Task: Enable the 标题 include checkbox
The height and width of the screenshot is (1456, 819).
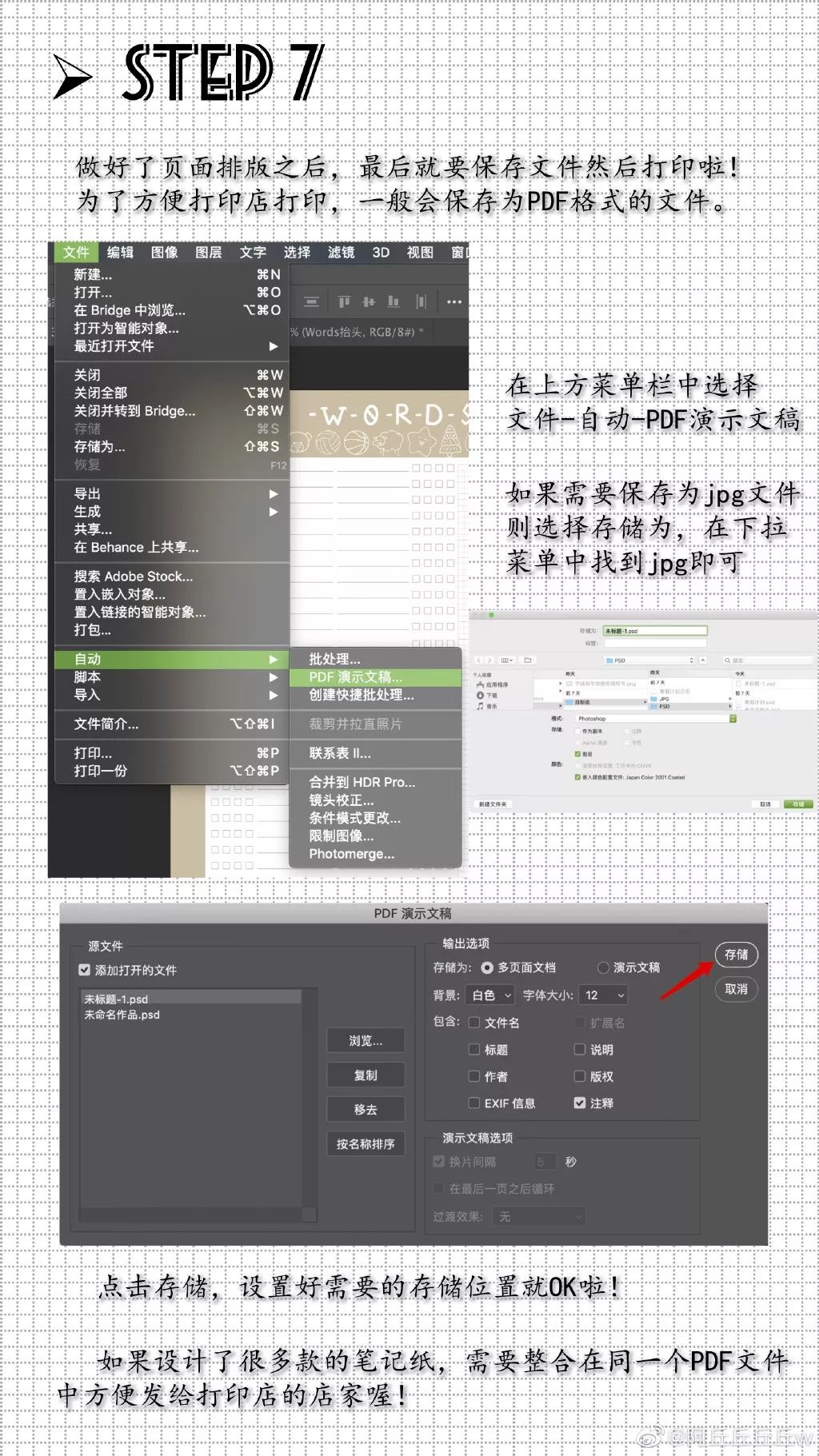Action: coord(473,1050)
